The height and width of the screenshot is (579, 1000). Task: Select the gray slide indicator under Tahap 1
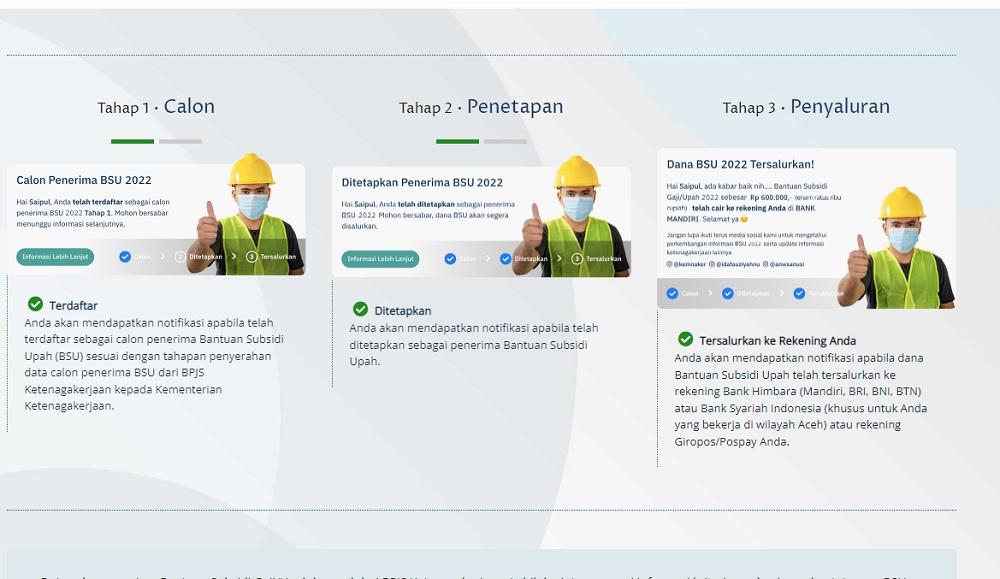180,141
